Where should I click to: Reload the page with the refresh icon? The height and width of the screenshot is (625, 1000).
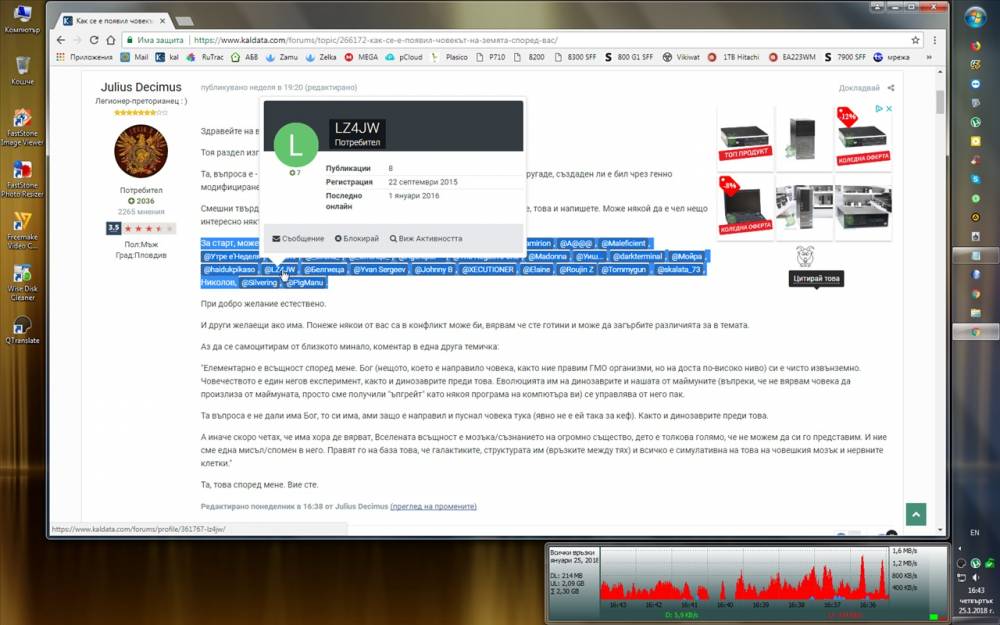click(x=94, y=40)
